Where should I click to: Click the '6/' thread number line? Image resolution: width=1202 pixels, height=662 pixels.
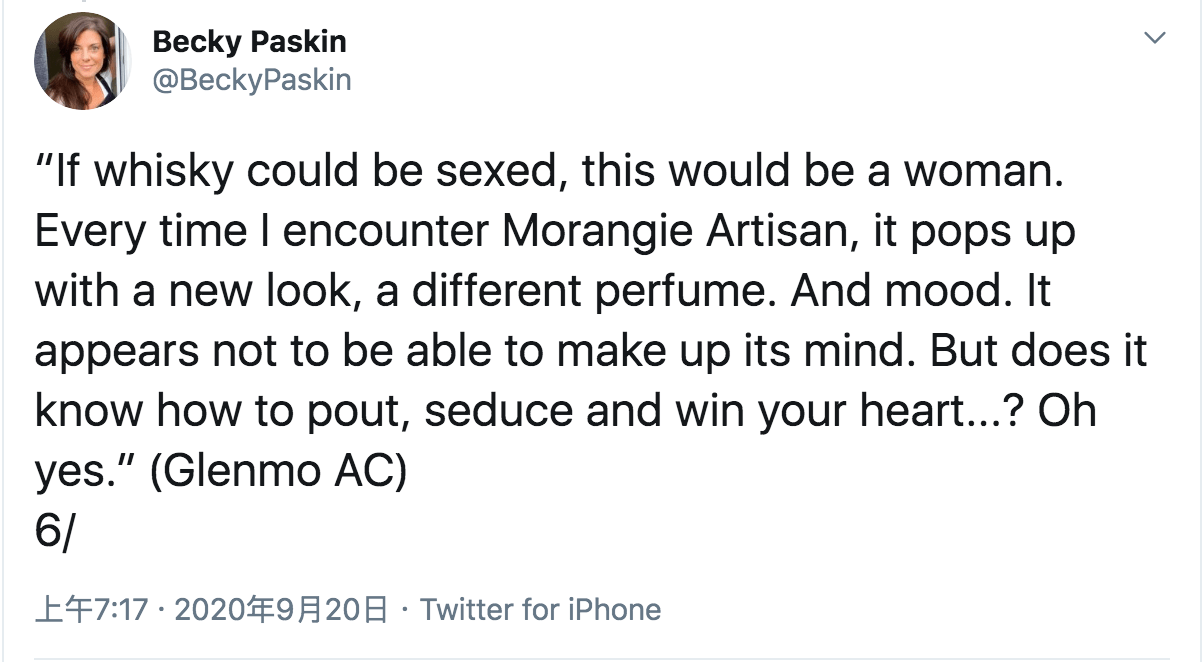pyautogui.click(x=53, y=530)
